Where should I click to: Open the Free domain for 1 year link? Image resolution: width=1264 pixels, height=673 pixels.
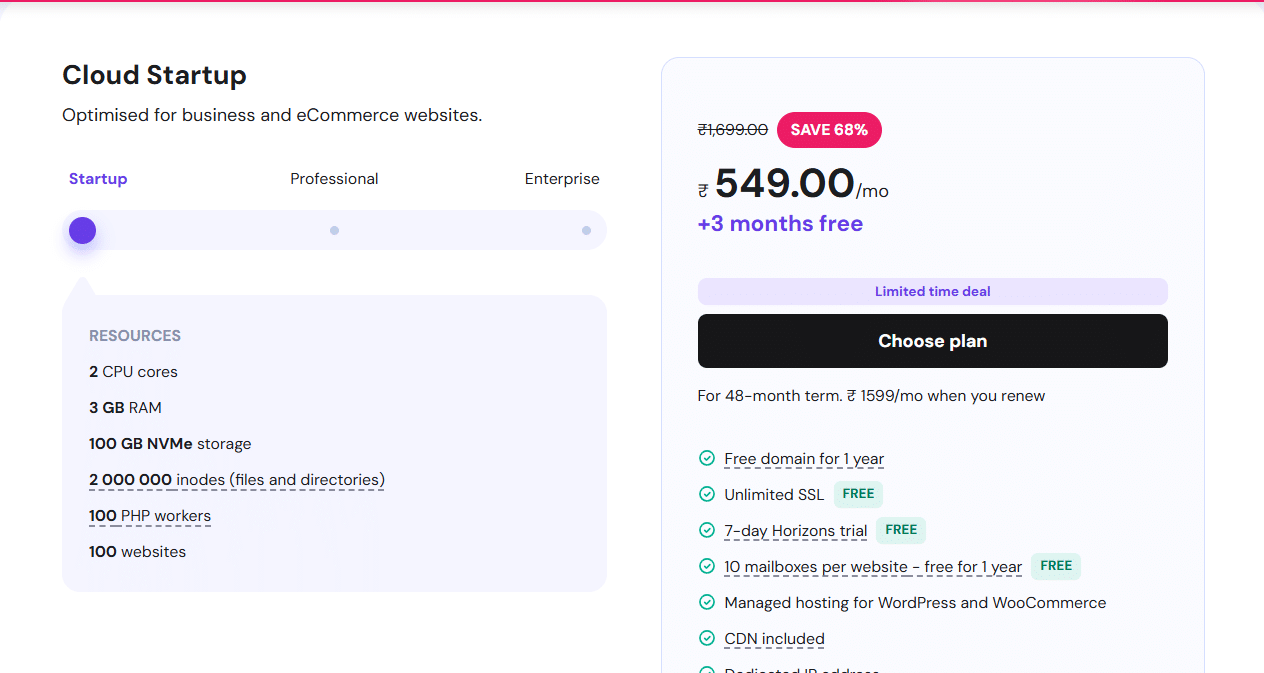803,458
